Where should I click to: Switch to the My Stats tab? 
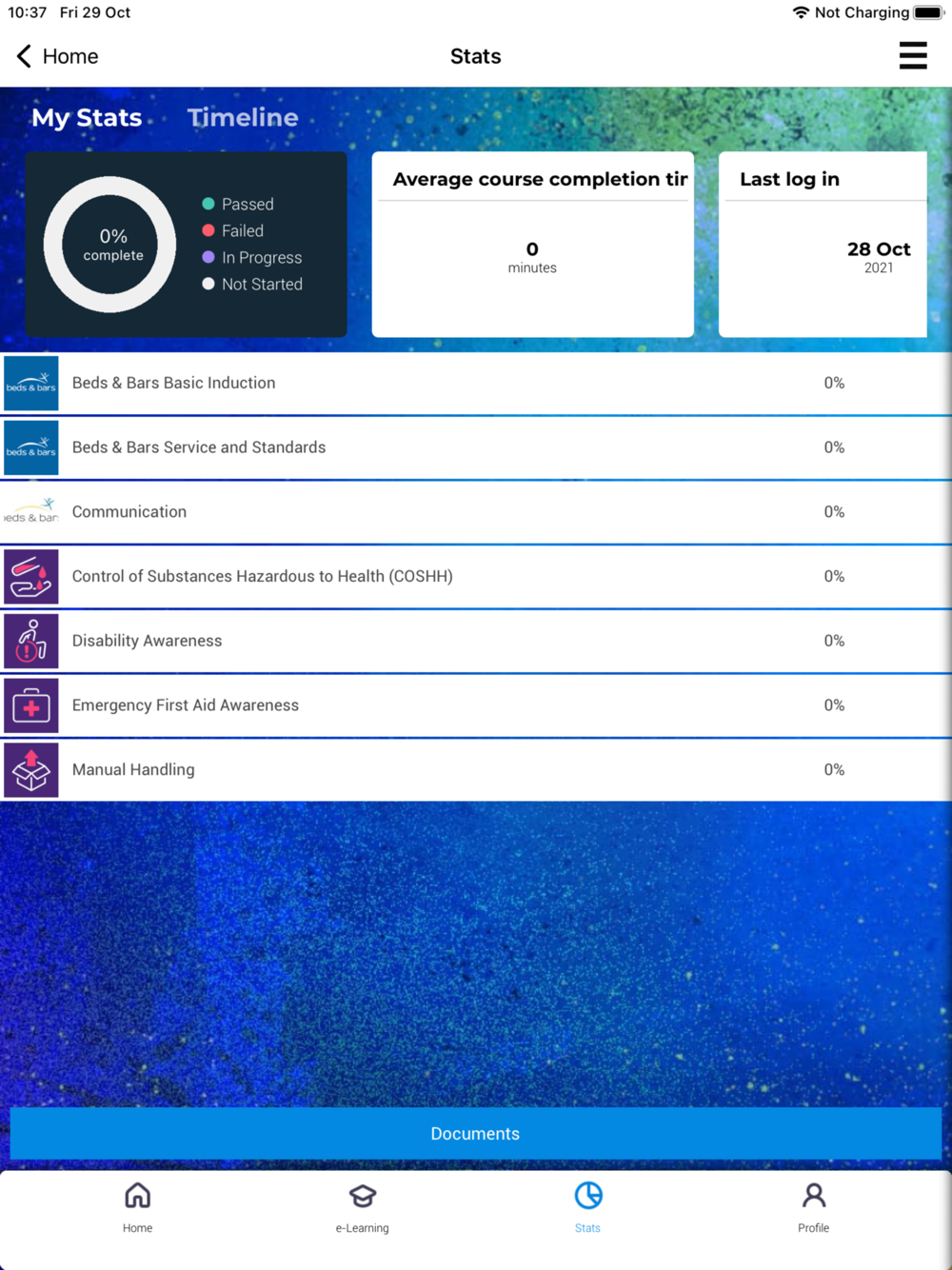pyautogui.click(x=87, y=118)
